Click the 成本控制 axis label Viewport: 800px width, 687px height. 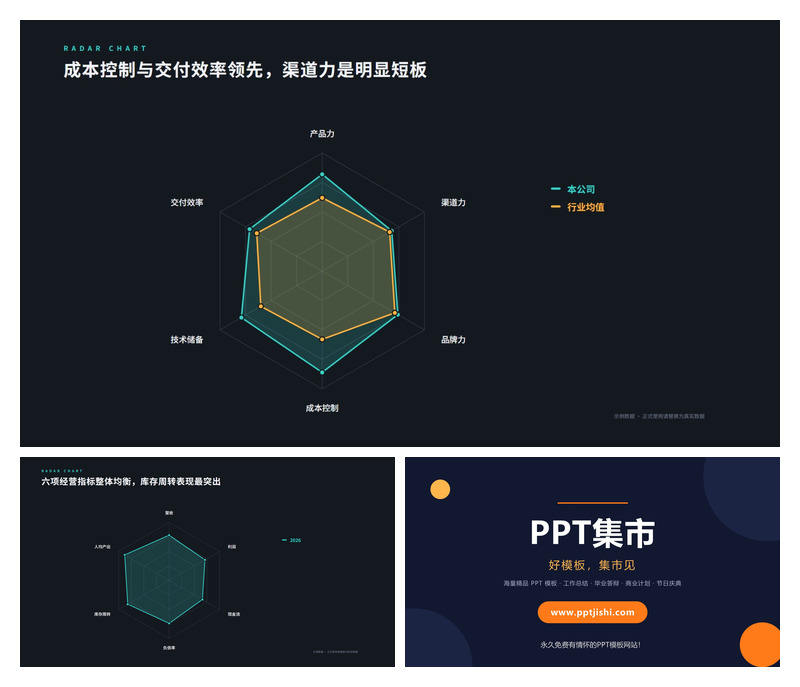(322, 408)
